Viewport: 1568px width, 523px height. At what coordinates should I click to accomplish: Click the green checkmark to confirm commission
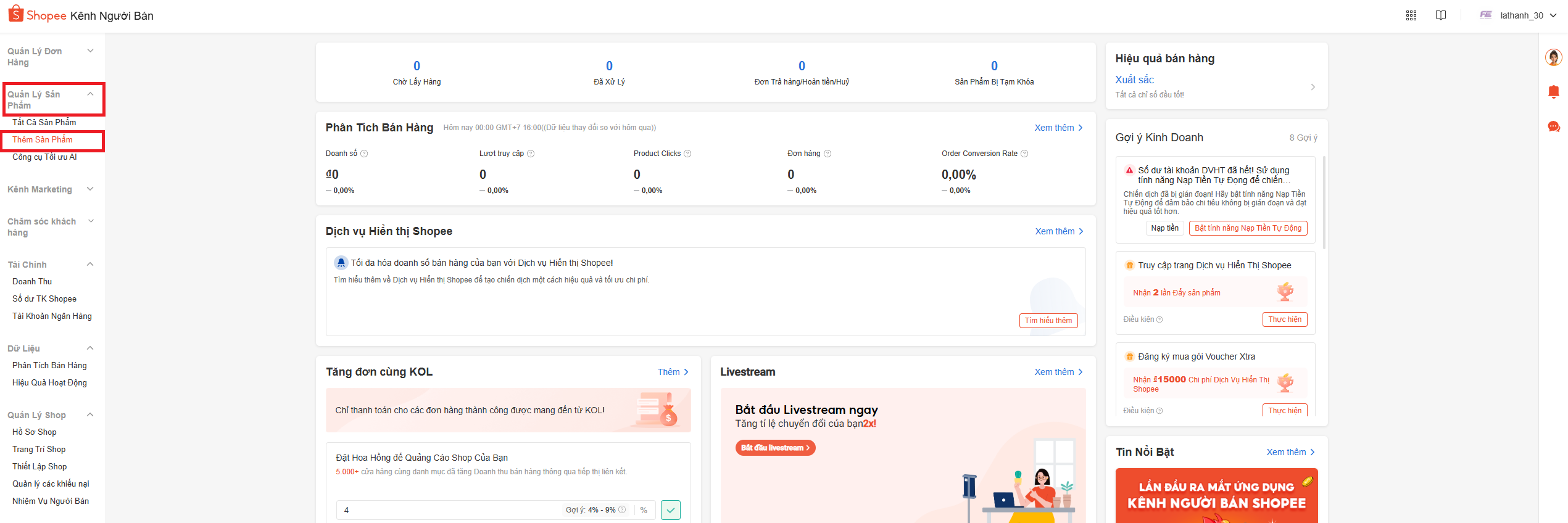[670, 510]
